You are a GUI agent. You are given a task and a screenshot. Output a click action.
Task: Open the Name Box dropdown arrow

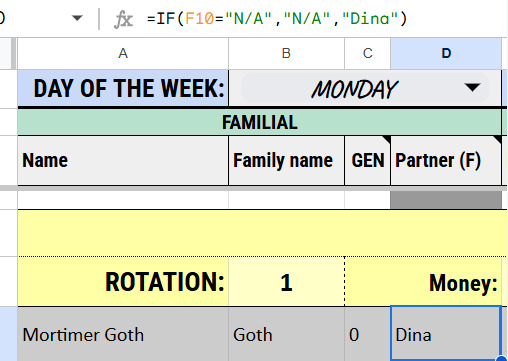click(77, 18)
